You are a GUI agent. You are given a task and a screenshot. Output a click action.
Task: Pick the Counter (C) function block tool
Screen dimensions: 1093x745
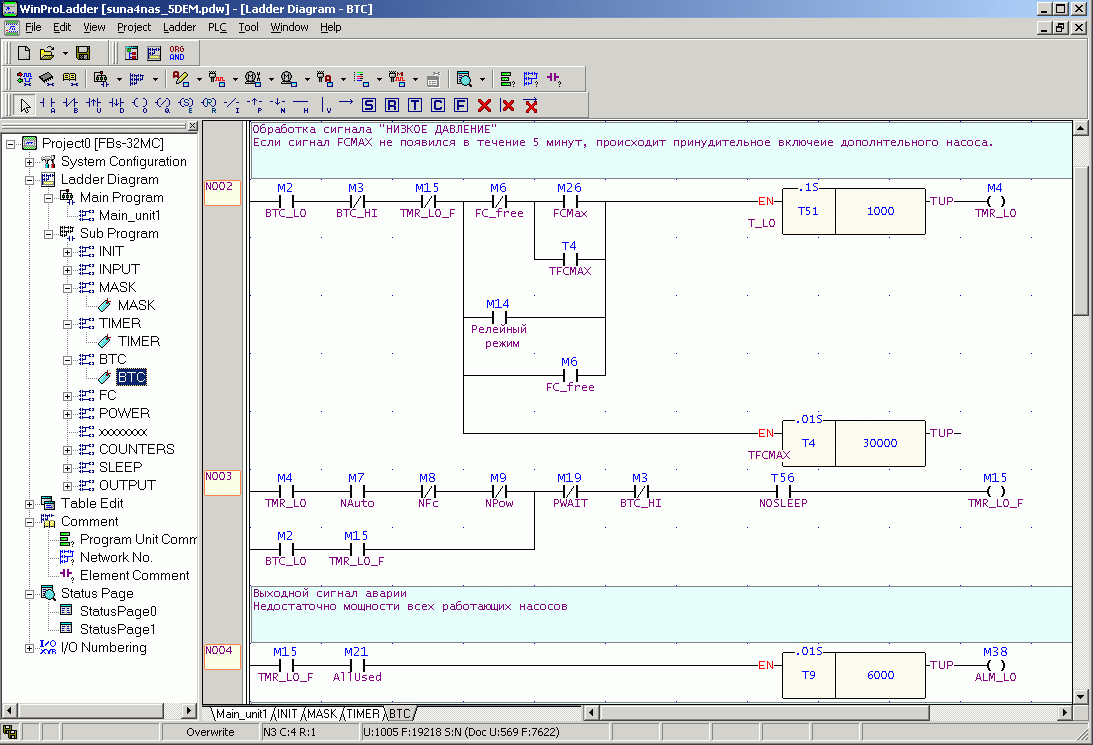(x=438, y=105)
